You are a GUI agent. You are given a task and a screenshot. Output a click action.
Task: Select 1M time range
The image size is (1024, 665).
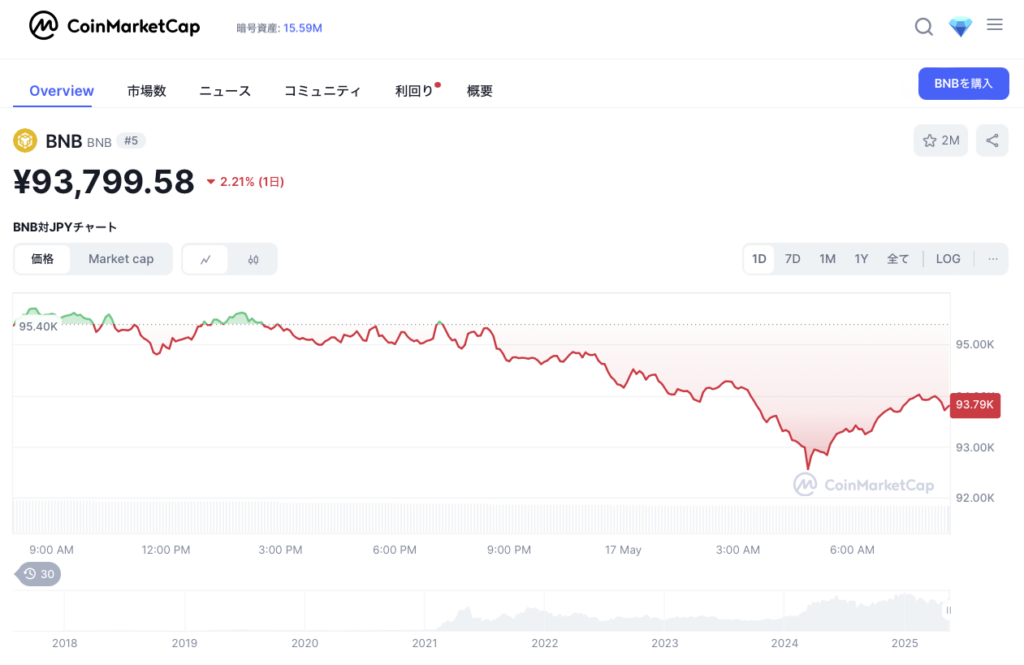click(x=827, y=259)
